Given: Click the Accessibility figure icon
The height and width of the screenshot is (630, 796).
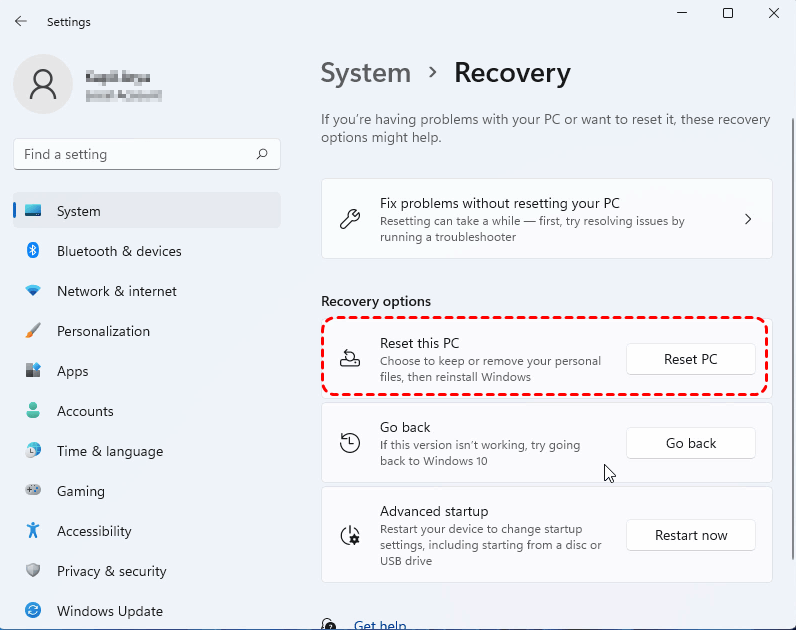Looking at the screenshot, I should (33, 530).
